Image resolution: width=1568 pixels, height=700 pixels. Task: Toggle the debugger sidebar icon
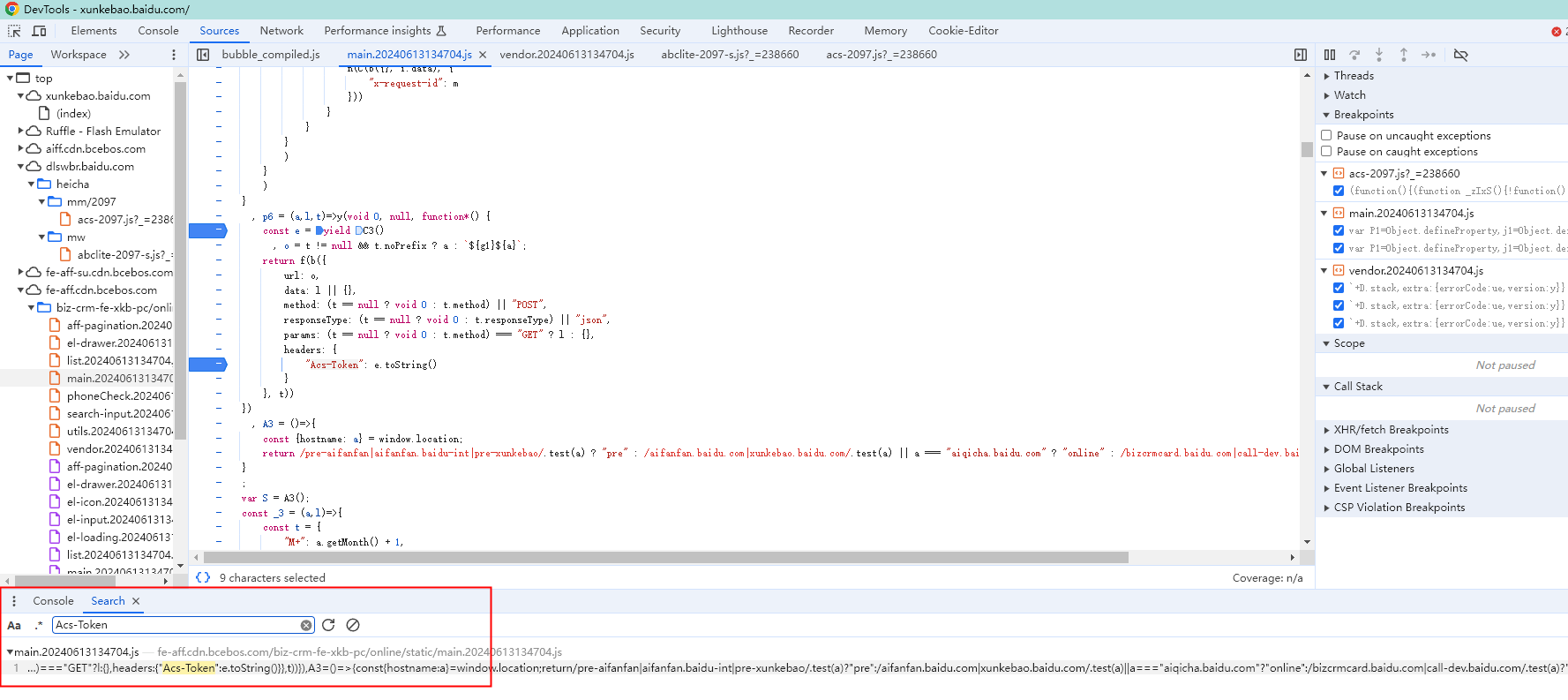[1300, 55]
